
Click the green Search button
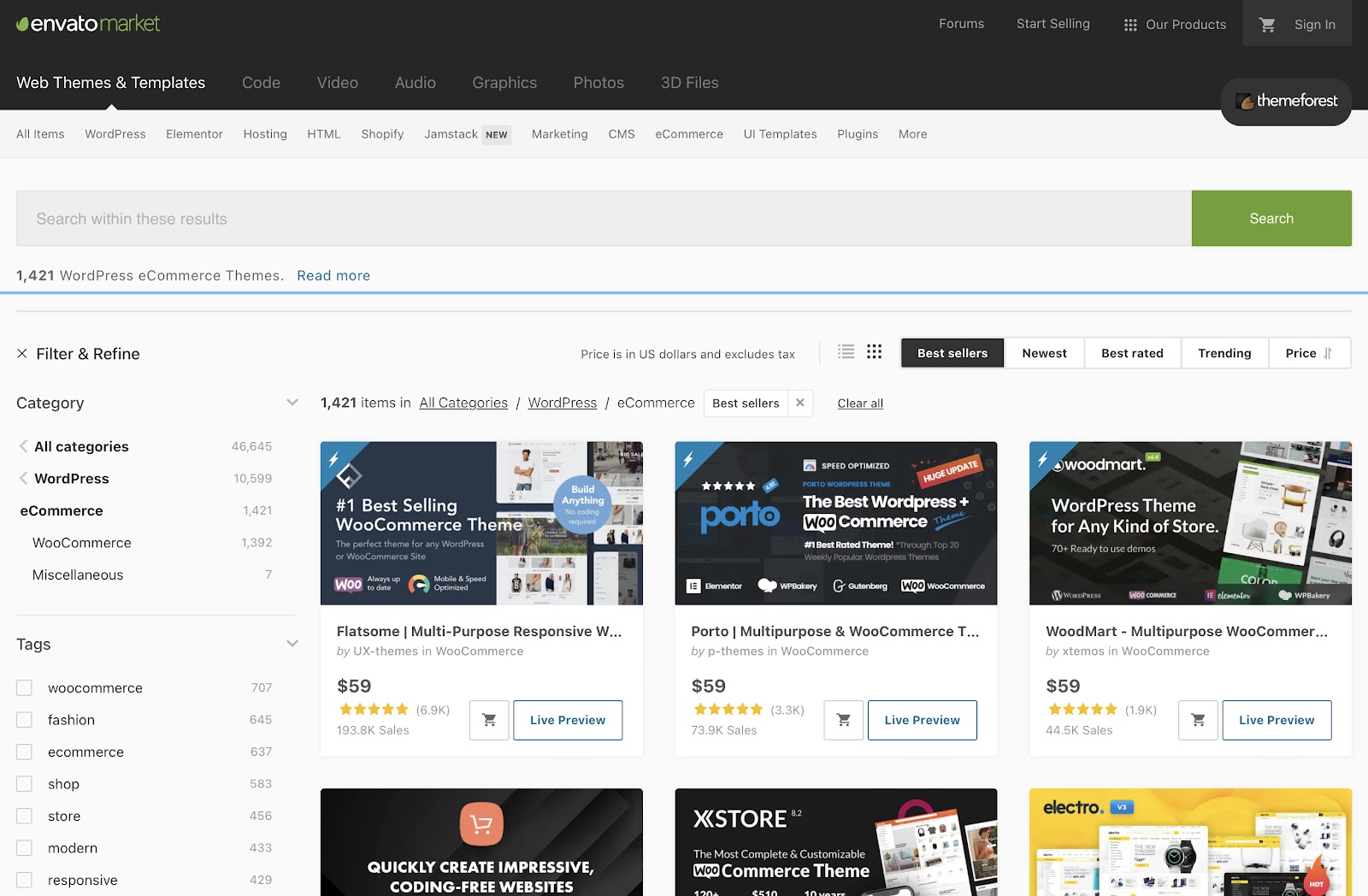point(1271,219)
